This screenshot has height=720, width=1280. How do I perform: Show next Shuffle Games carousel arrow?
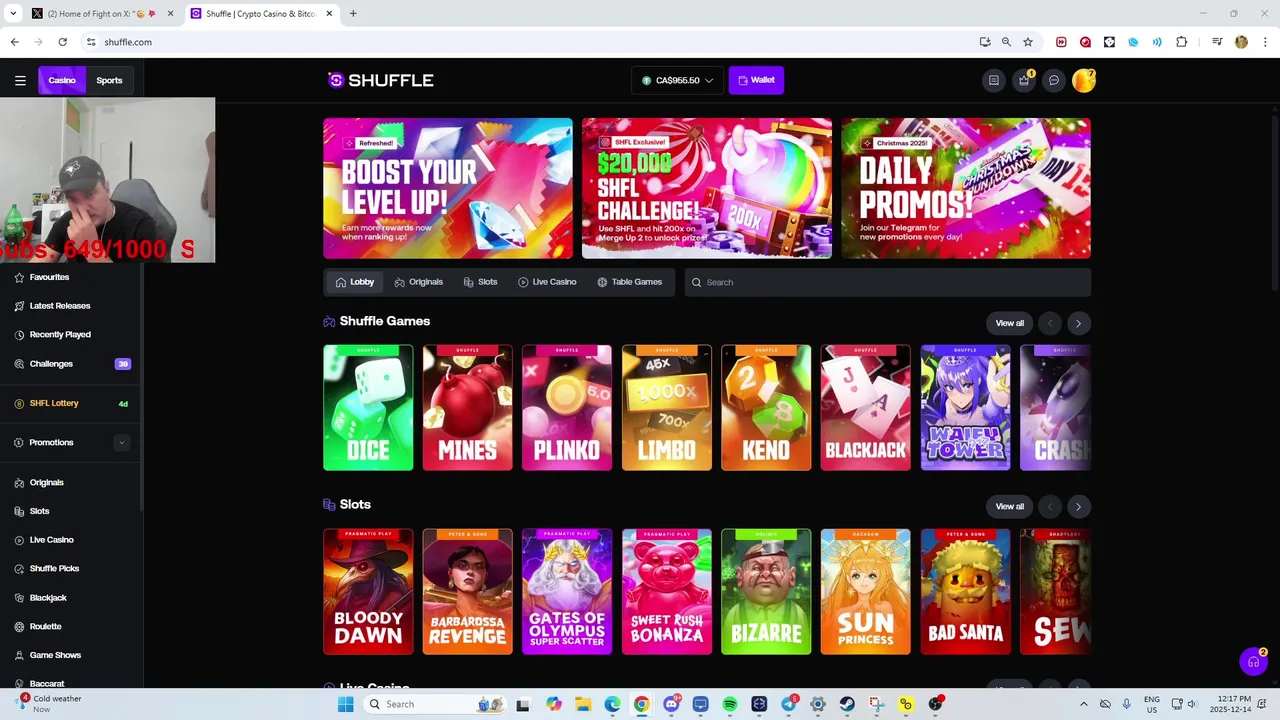point(1078,323)
